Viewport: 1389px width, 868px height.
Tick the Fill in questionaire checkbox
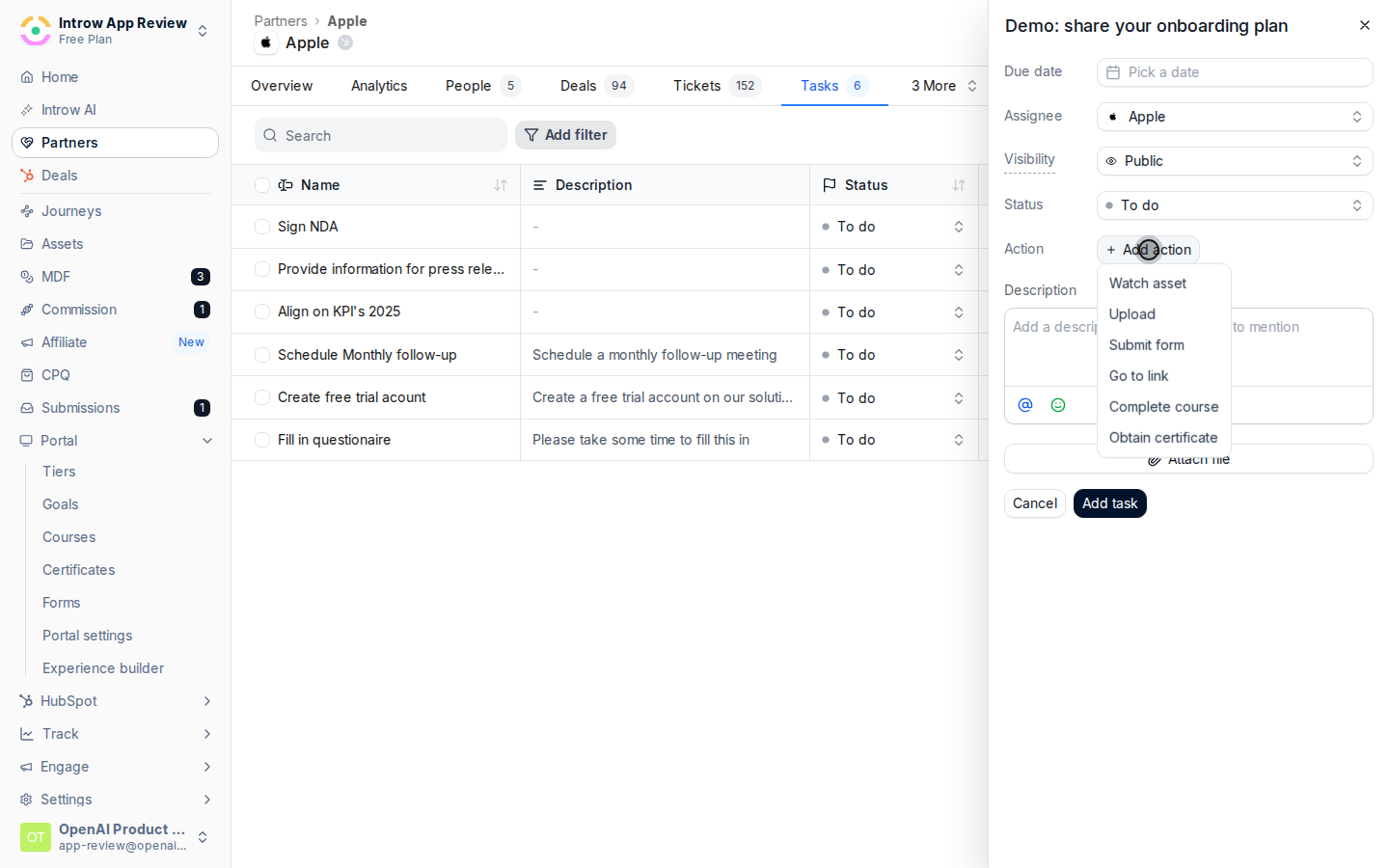coord(262,440)
